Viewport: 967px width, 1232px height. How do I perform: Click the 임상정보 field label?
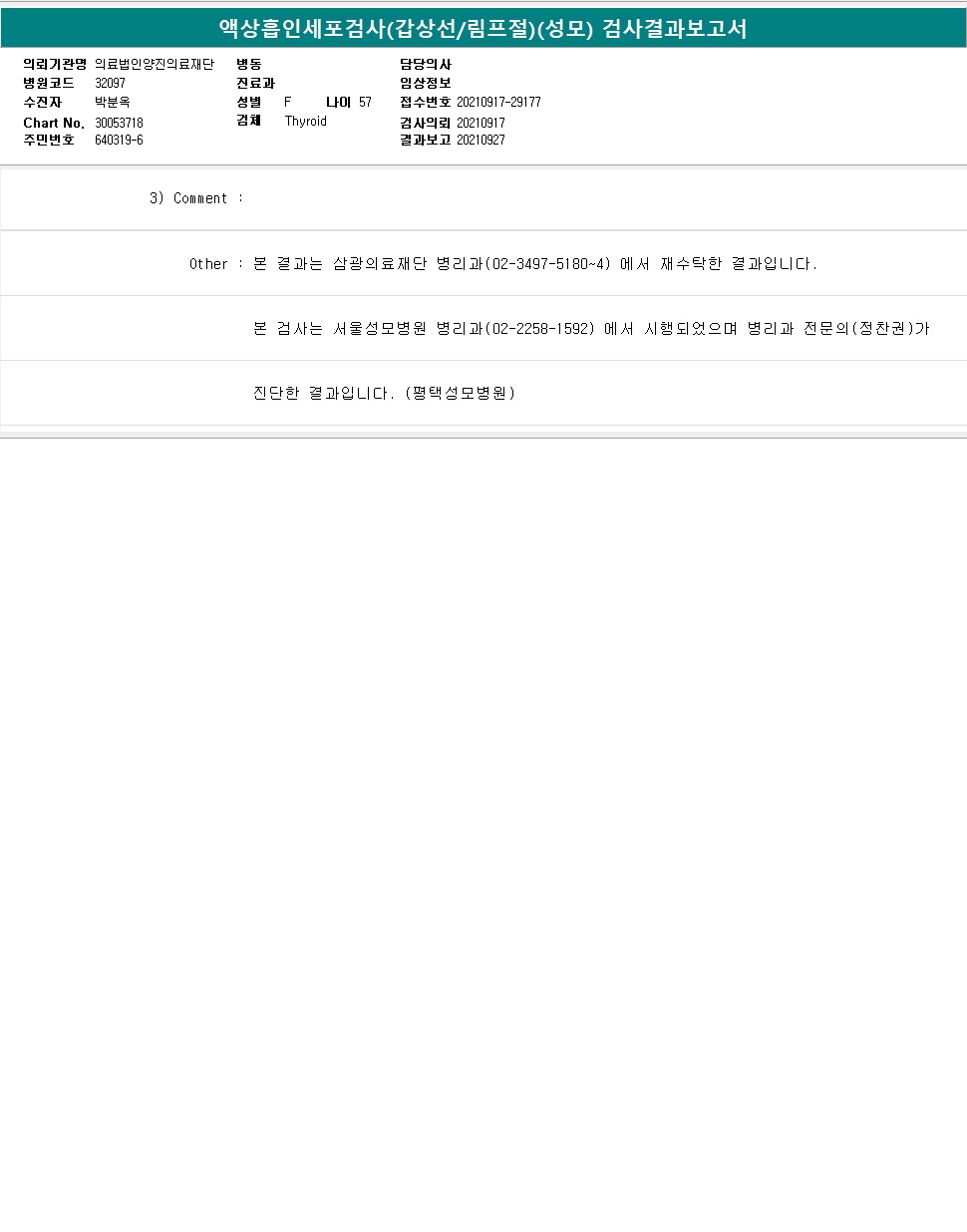coord(426,84)
